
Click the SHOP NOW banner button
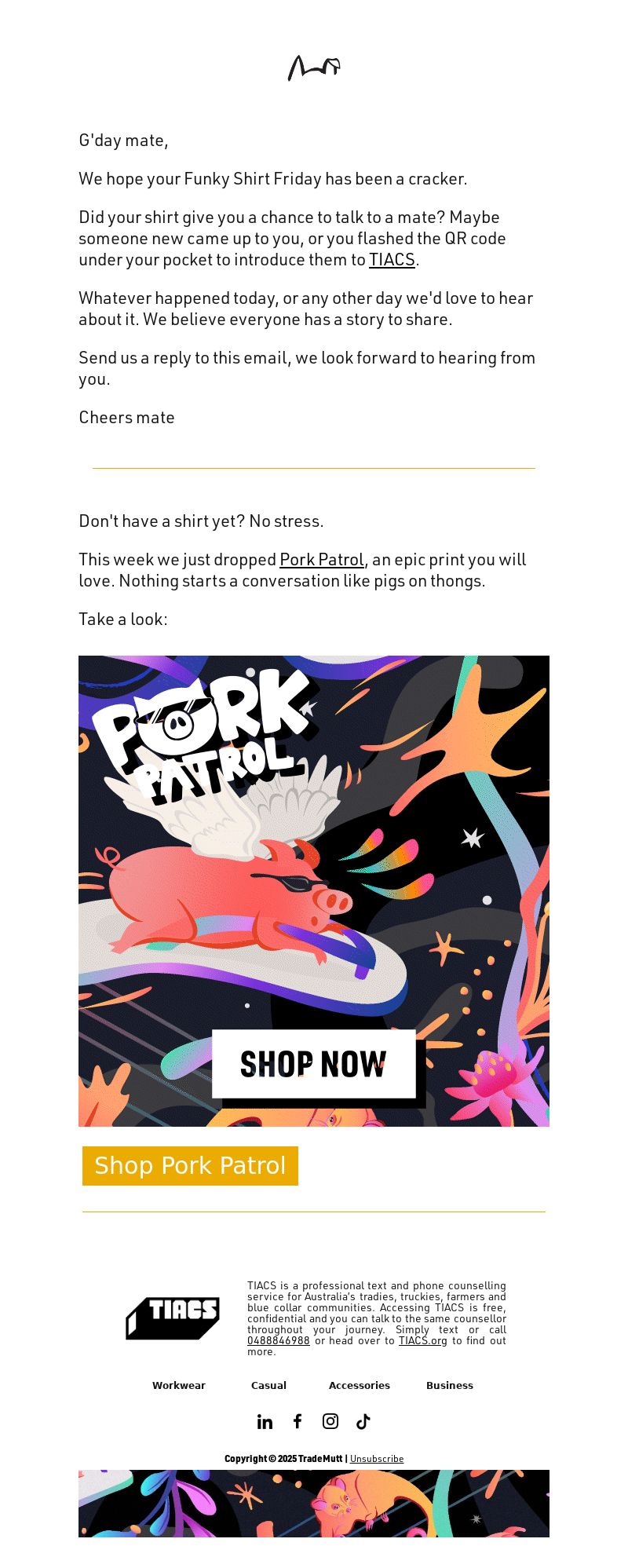point(314,1064)
